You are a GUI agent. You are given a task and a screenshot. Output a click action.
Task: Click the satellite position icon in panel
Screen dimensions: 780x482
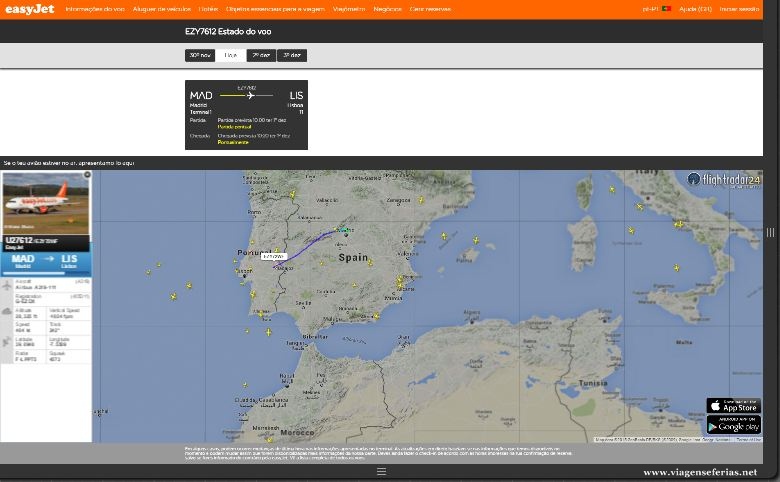pyautogui.click(x=6, y=342)
